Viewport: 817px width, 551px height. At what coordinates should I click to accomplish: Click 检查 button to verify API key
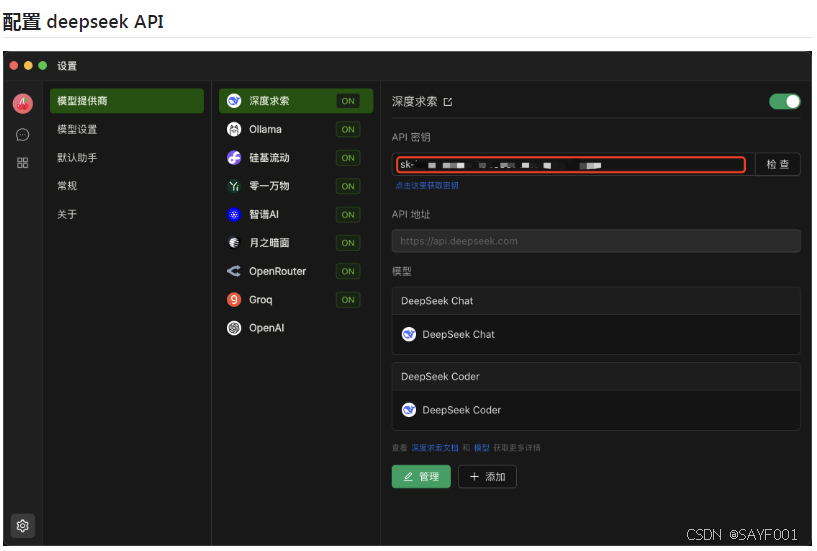pos(777,165)
